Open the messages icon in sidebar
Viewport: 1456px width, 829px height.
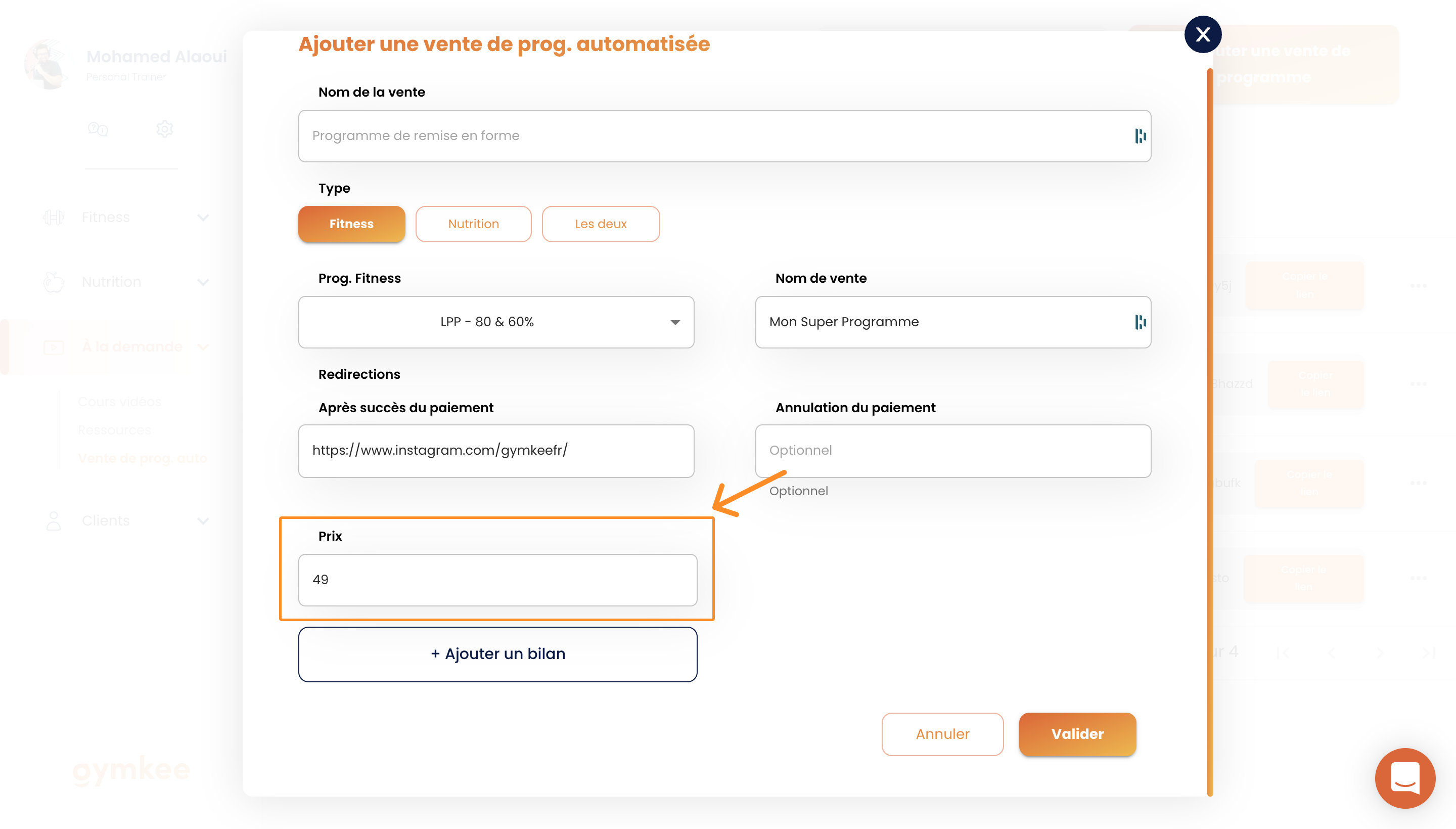(98, 129)
